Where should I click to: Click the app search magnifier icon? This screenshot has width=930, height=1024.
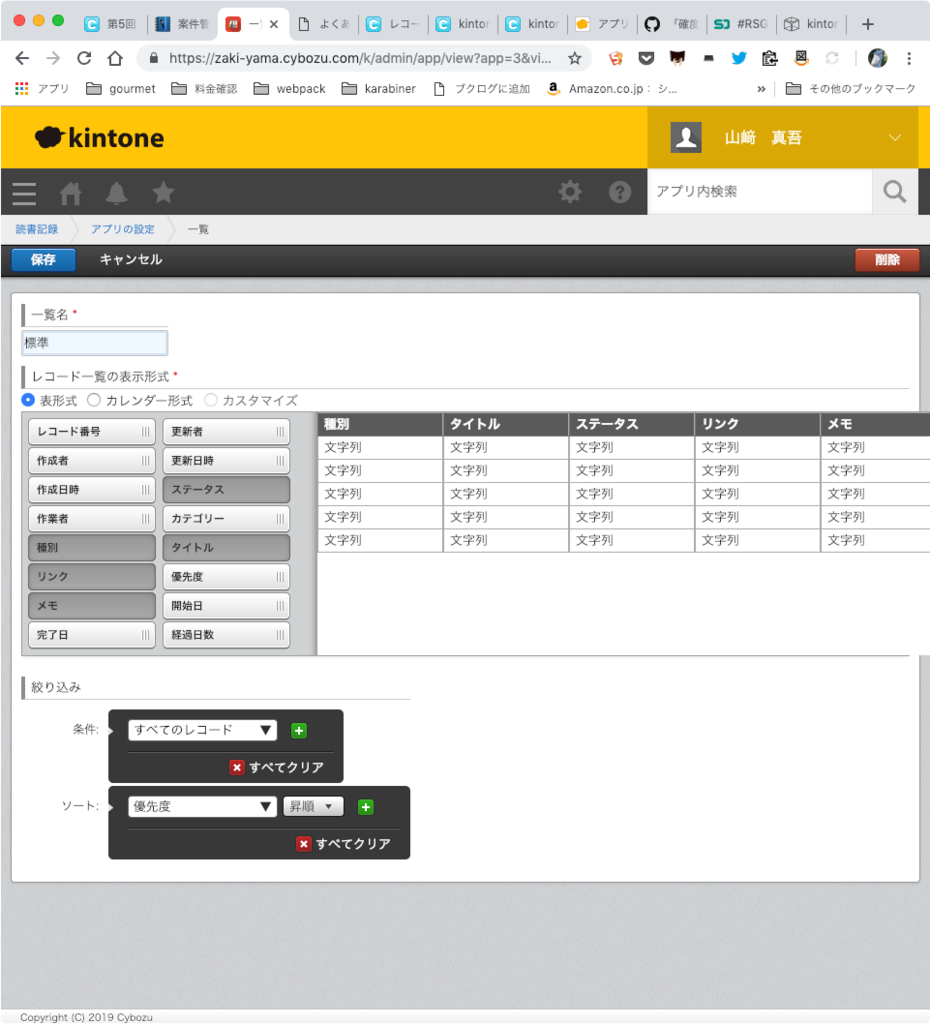[894, 191]
